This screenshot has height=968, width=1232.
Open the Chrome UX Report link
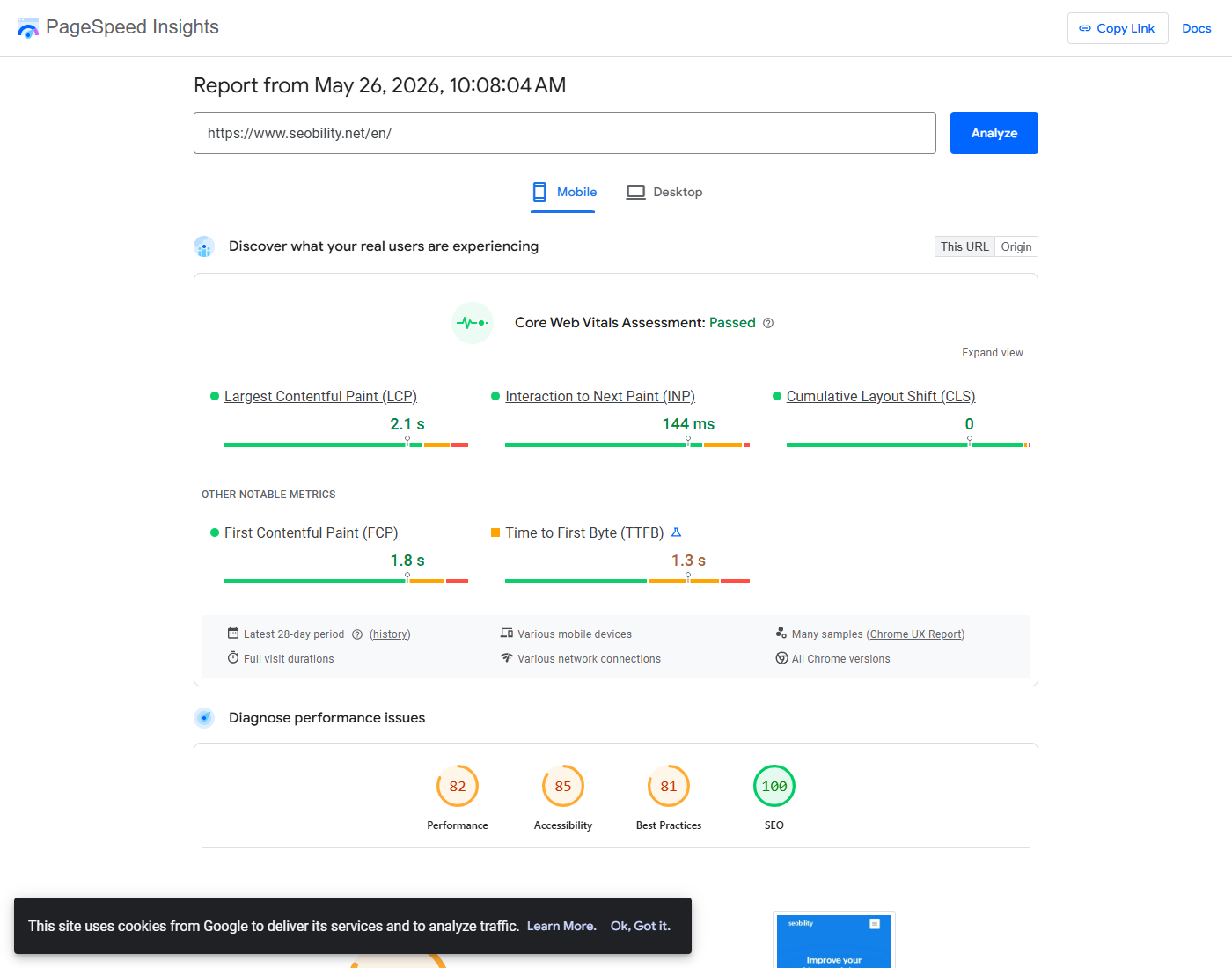915,634
